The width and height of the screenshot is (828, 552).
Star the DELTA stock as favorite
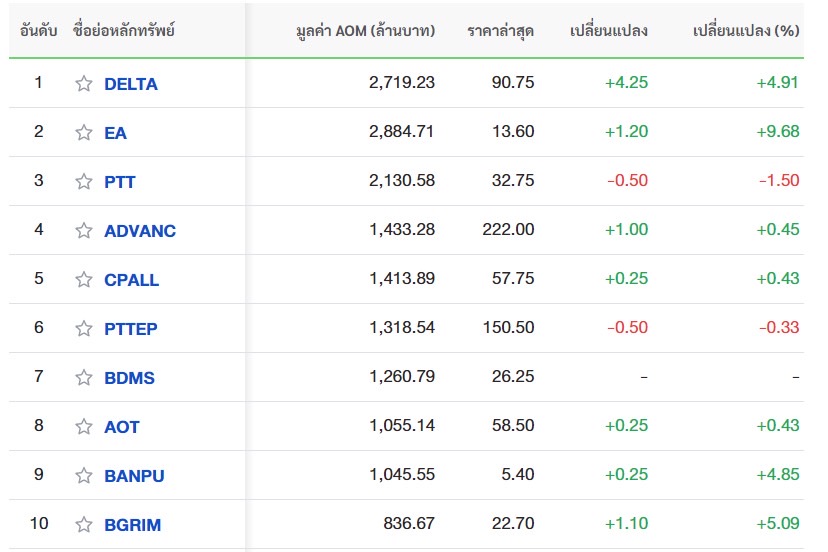coord(84,84)
